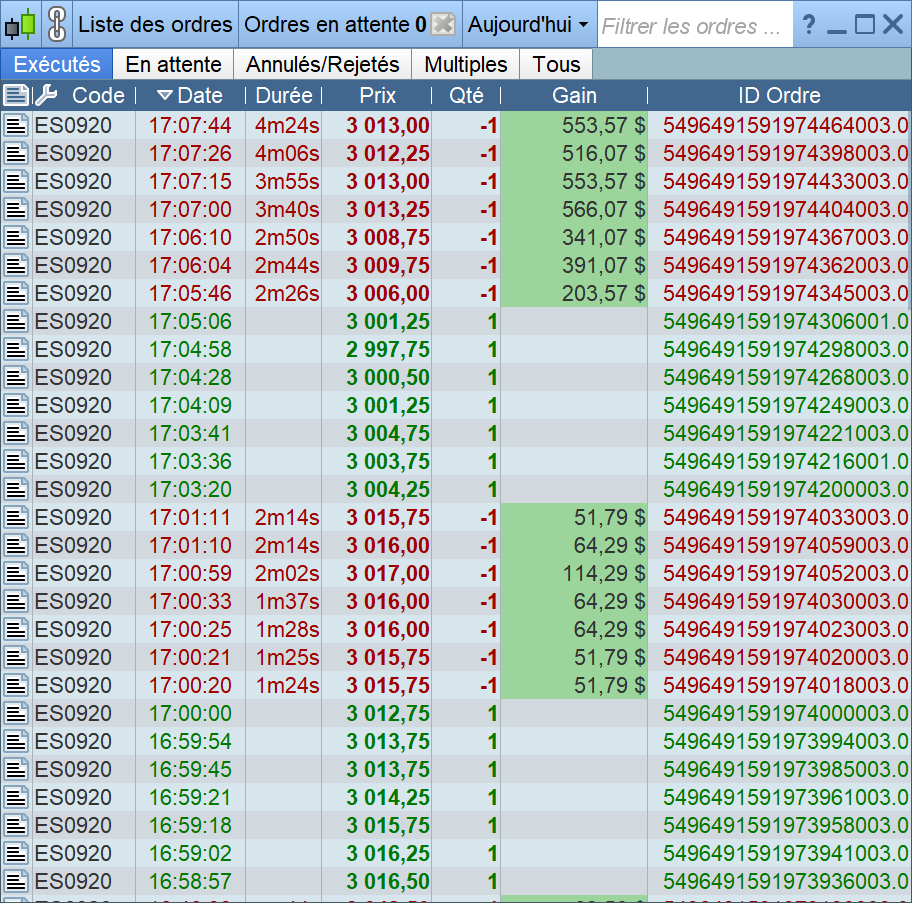Click the chain link icon in title bar
Viewport: 912px width, 903px height.
coord(56,24)
